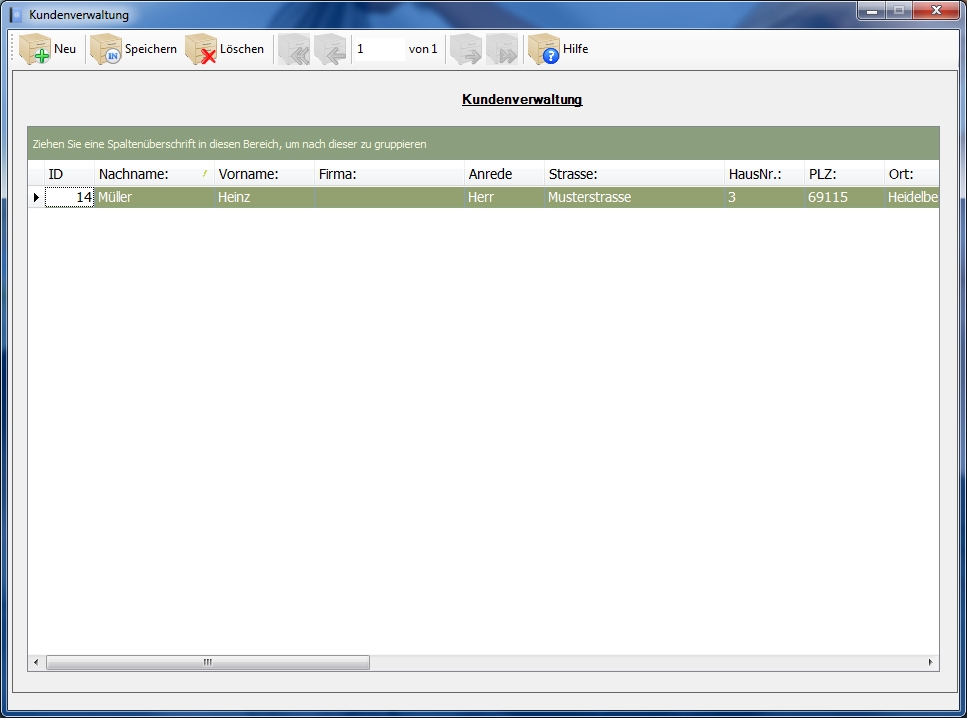Click the record number input field
The width and height of the screenshot is (967, 718).
pyautogui.click(x=379, y=49)
